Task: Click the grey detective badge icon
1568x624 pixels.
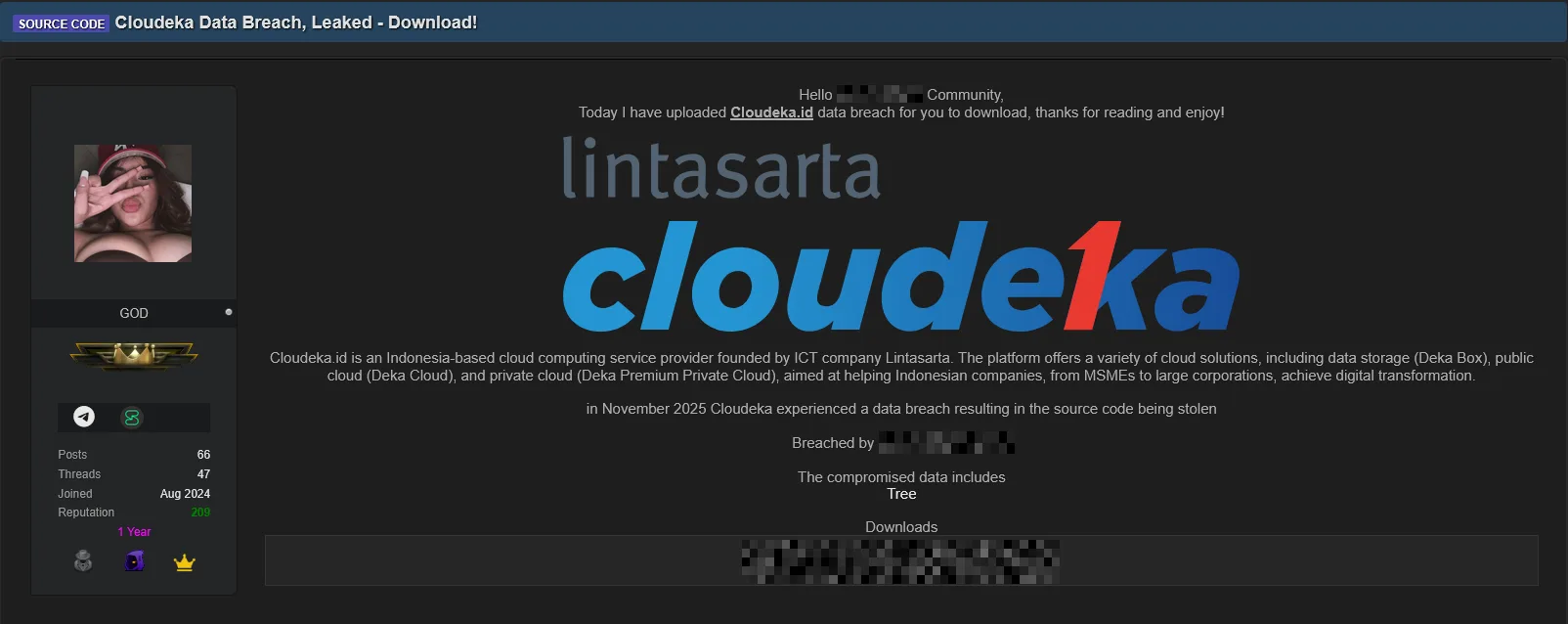Action: point(83,561)
